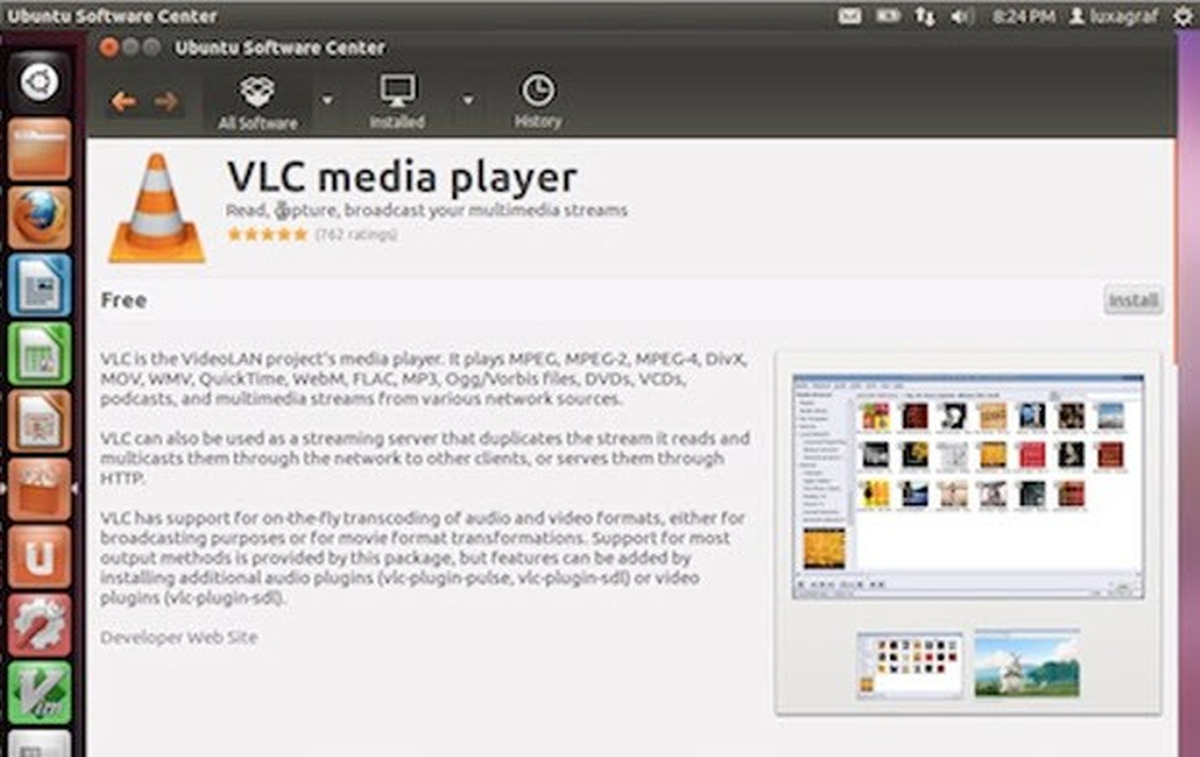
Task: Close the Ubuntu Software Center window
Action: 109,47
